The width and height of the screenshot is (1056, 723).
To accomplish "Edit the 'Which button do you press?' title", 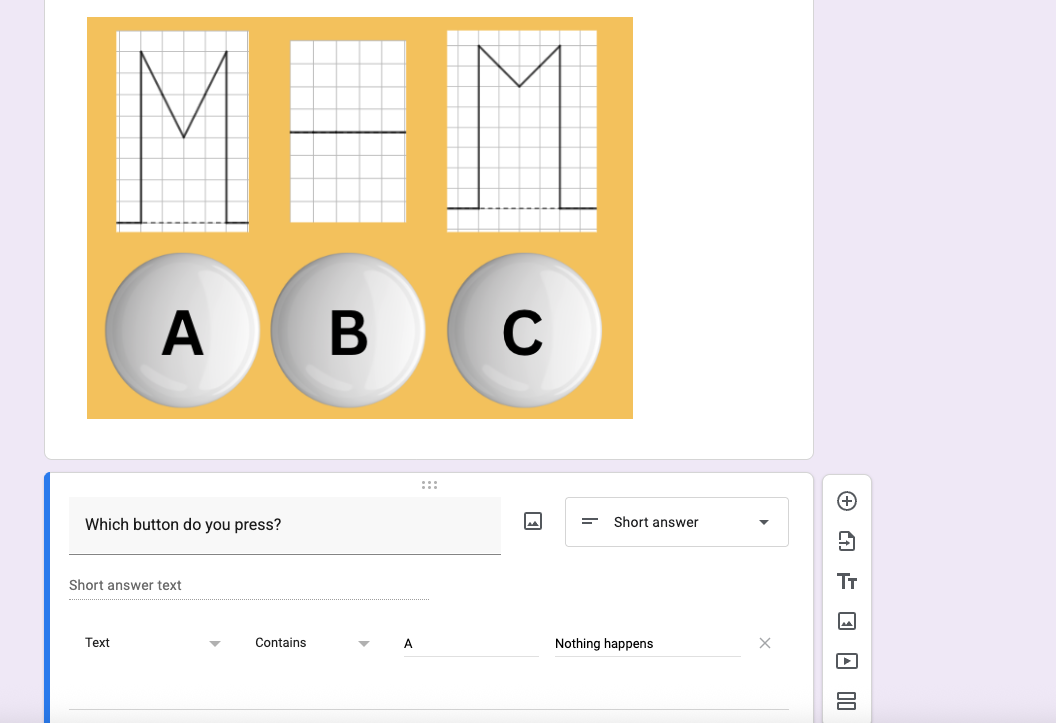I will point(285,525).
